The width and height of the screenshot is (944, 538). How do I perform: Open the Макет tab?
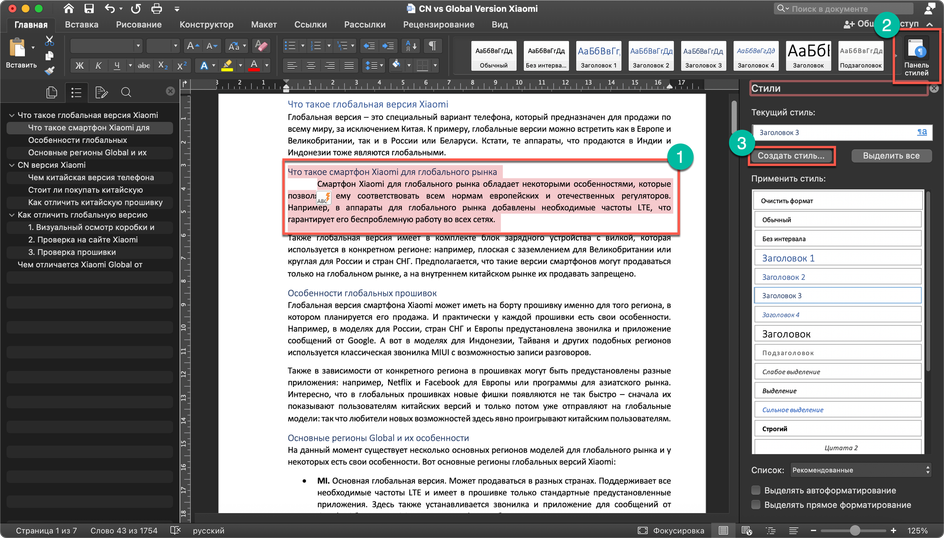click(x=264, y=25)
